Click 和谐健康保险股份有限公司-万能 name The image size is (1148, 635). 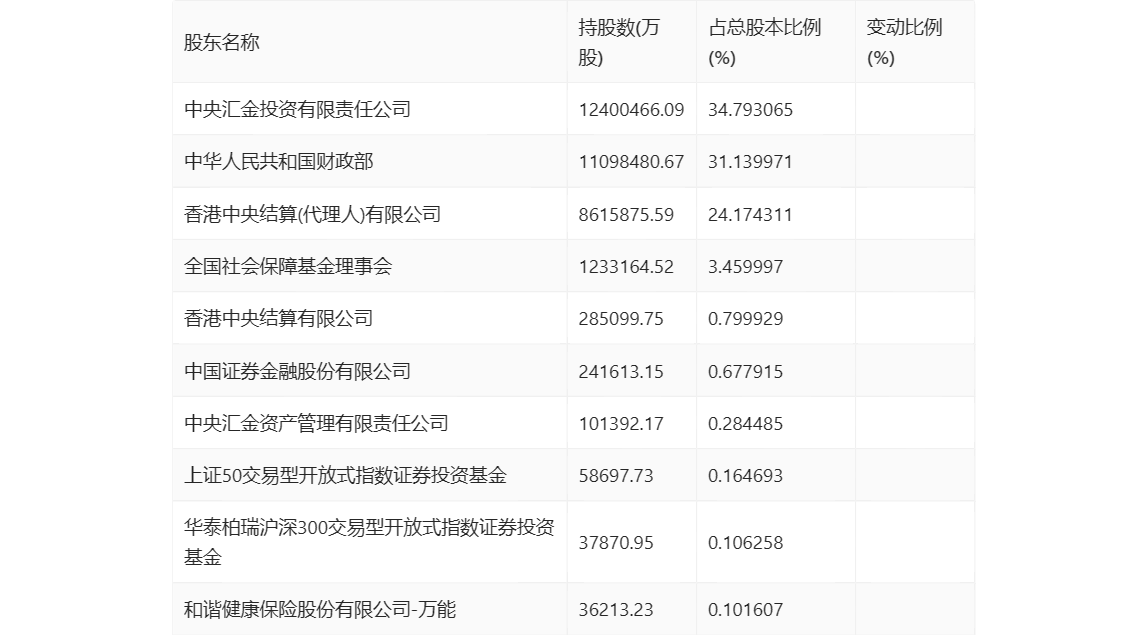tap(321, 610)
